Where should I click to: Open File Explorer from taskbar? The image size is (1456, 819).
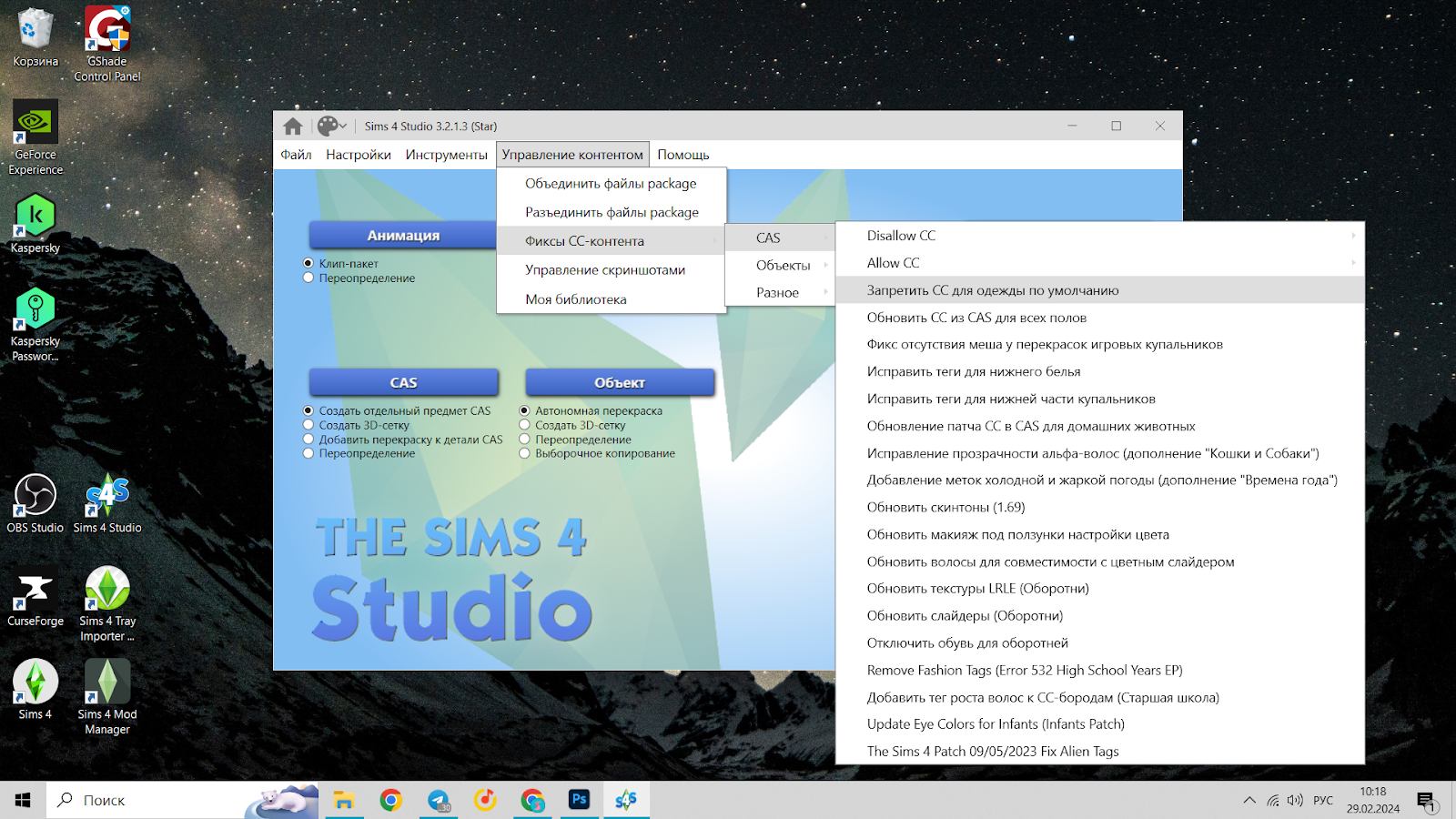point(343,800)
